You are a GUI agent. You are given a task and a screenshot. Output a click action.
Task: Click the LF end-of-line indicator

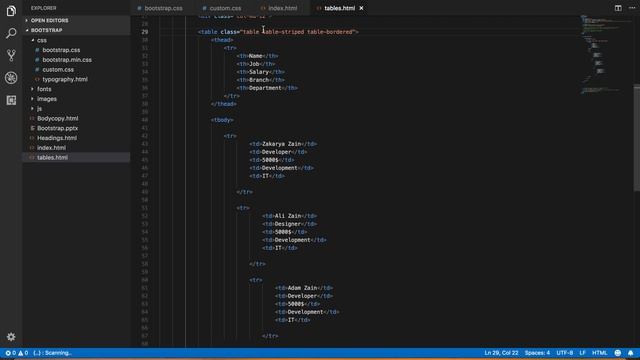pos(582,353)
